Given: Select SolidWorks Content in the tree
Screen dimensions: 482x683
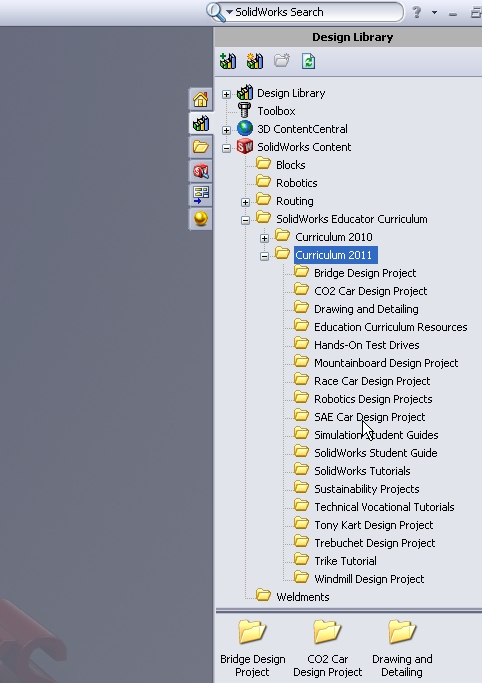Looking at the screenshot, I should pos(304,147).
